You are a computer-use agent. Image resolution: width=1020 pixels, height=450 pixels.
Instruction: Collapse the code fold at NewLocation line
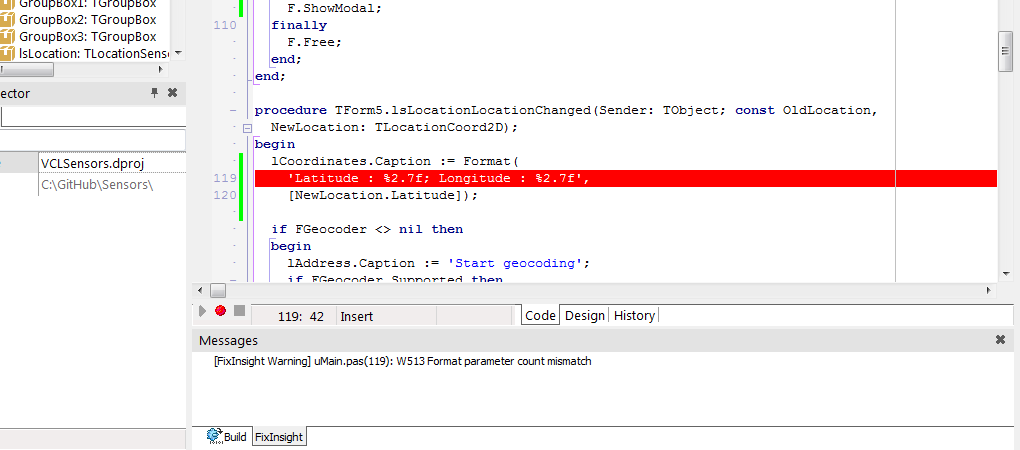247,128
